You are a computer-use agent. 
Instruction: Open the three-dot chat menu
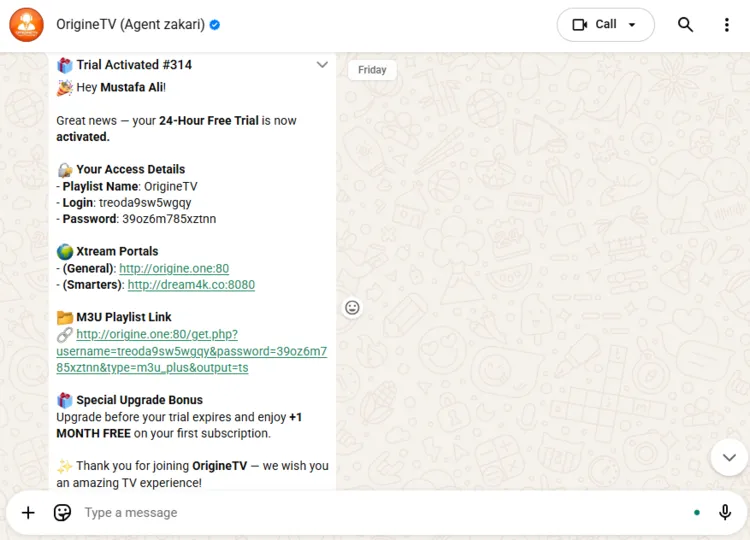point(727,25)
